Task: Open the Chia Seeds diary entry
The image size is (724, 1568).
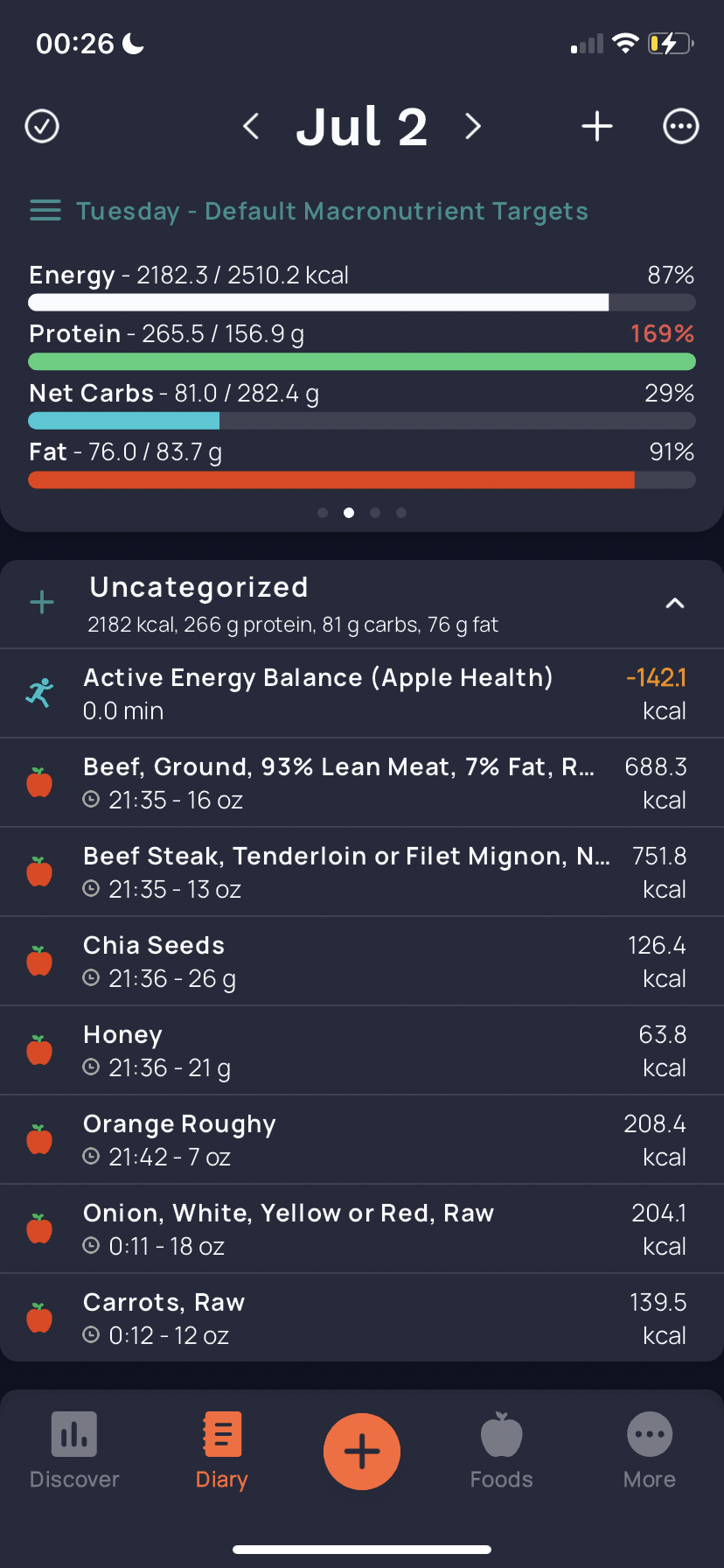Action: pyautogui.click(x=362, y=962)
